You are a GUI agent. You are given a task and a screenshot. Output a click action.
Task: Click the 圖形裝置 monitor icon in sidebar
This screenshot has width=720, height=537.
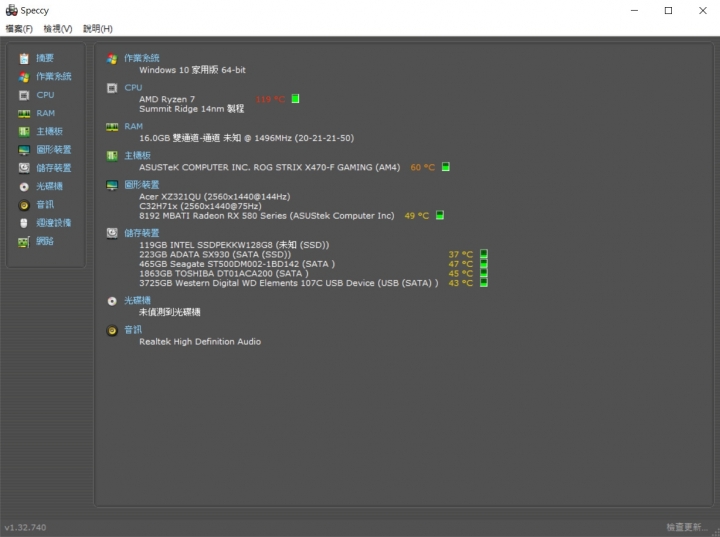pyautogui.click(x=24, y=150)
